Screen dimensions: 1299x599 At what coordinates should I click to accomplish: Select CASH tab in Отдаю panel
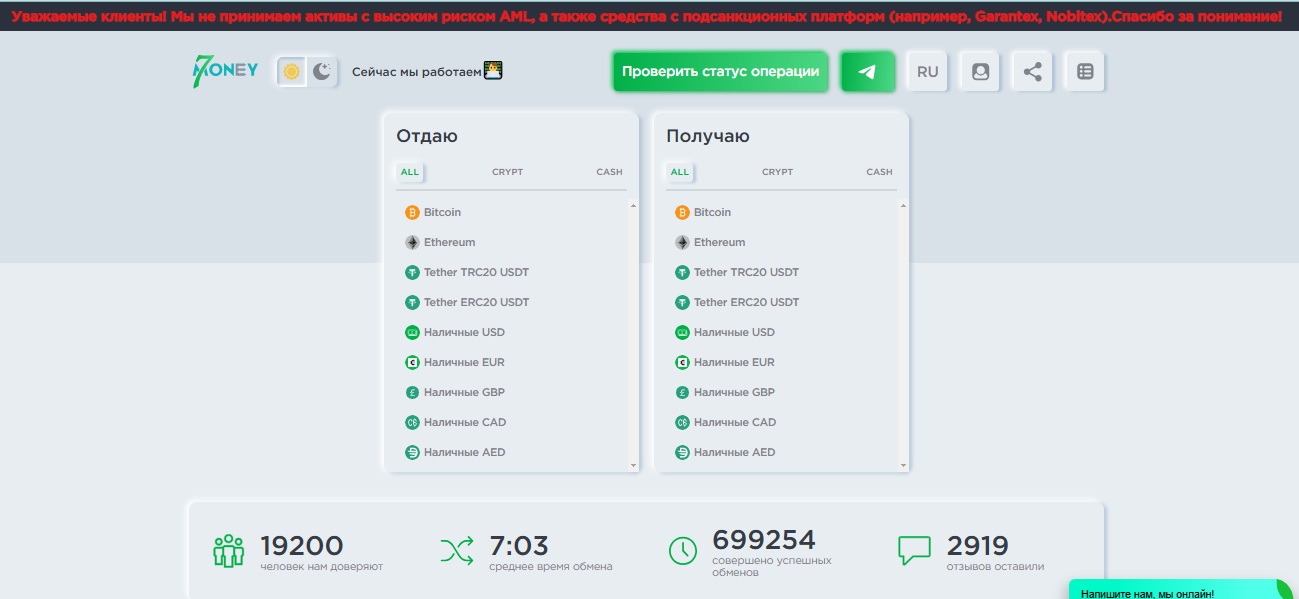pyautogui.click(x=609, y=172)
